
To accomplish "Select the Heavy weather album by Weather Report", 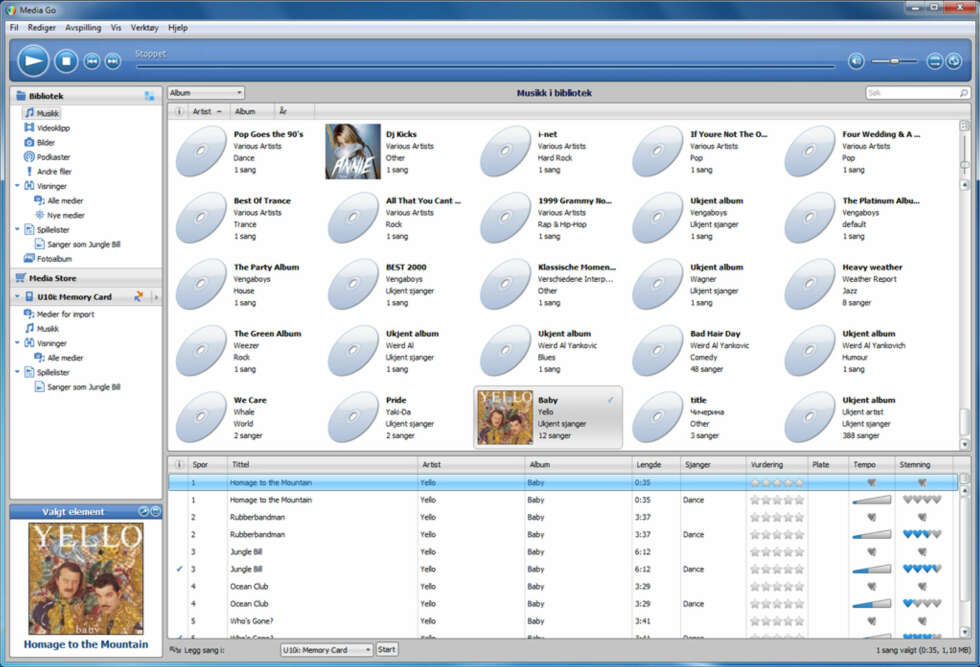I will (x=854, y=285).
